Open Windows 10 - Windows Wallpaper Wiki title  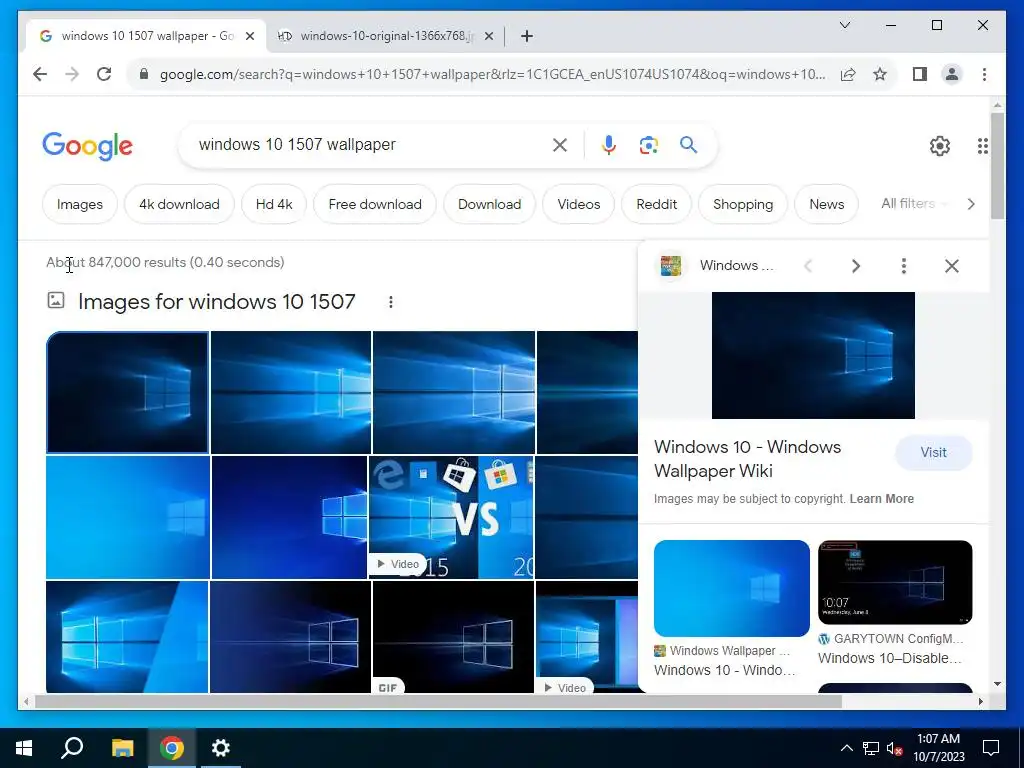tap(748, 459)
